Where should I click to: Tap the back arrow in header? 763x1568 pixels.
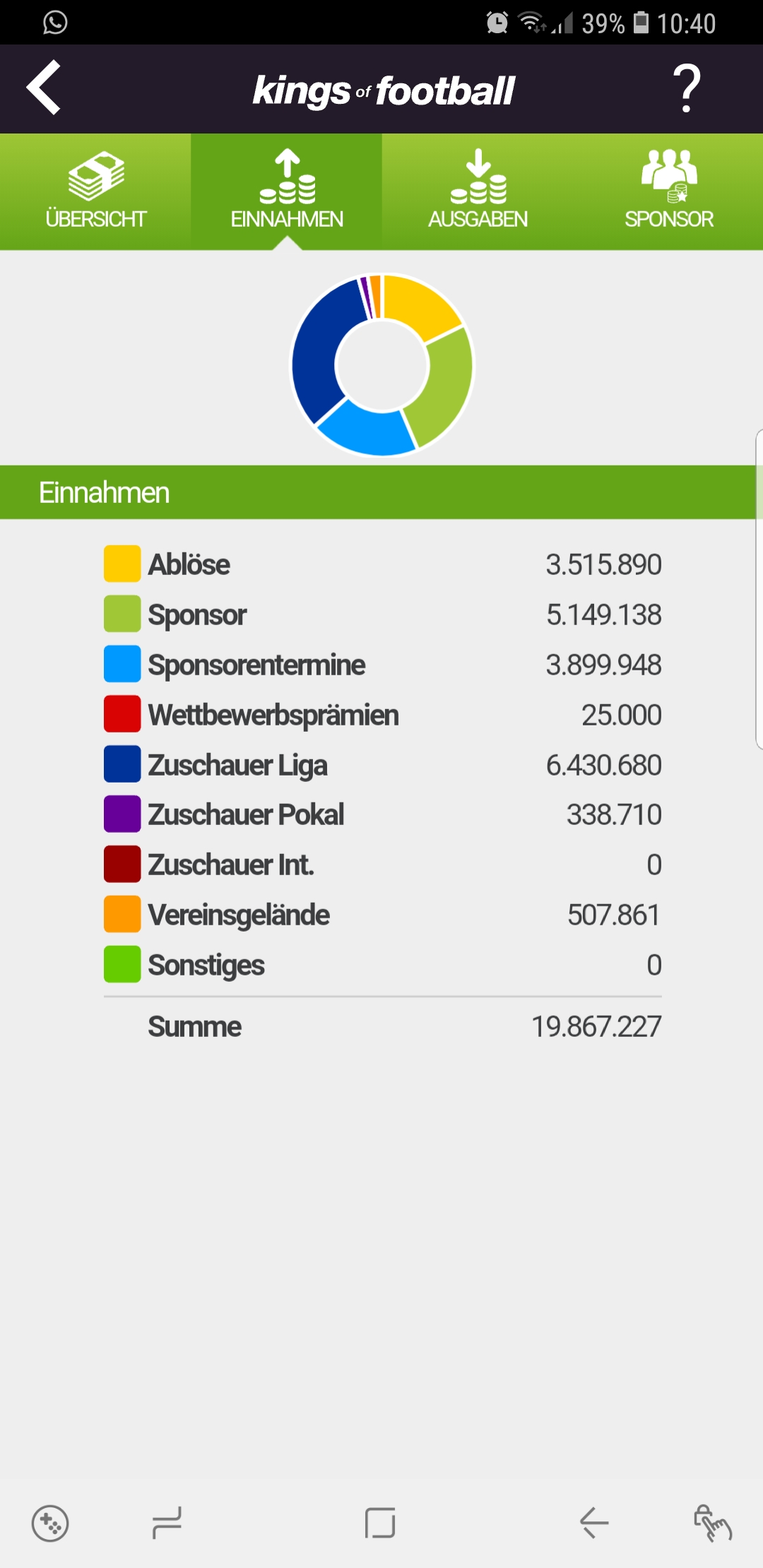point(44,88)
